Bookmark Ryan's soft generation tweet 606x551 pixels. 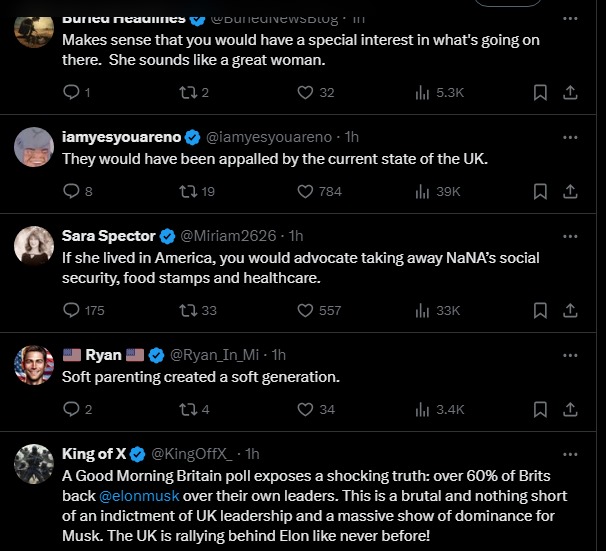coord(540,409)
